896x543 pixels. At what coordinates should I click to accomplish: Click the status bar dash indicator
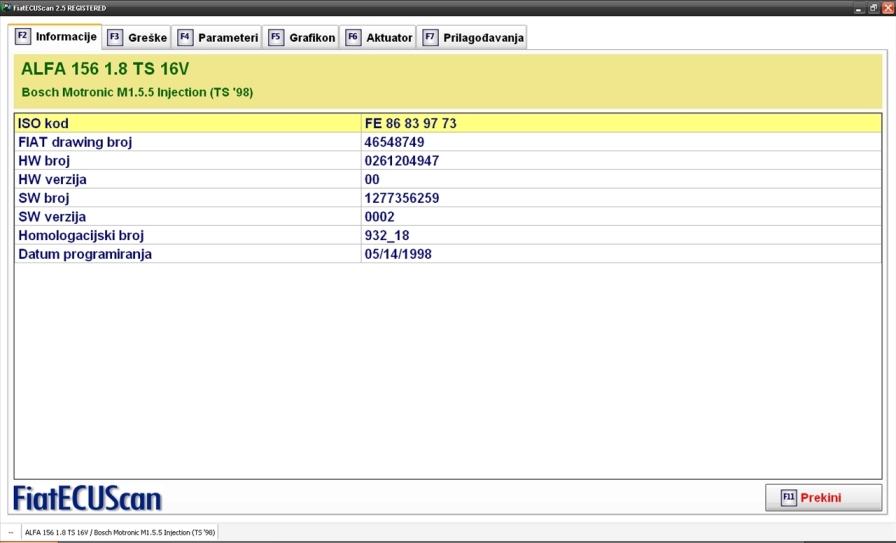click(11, 532)
